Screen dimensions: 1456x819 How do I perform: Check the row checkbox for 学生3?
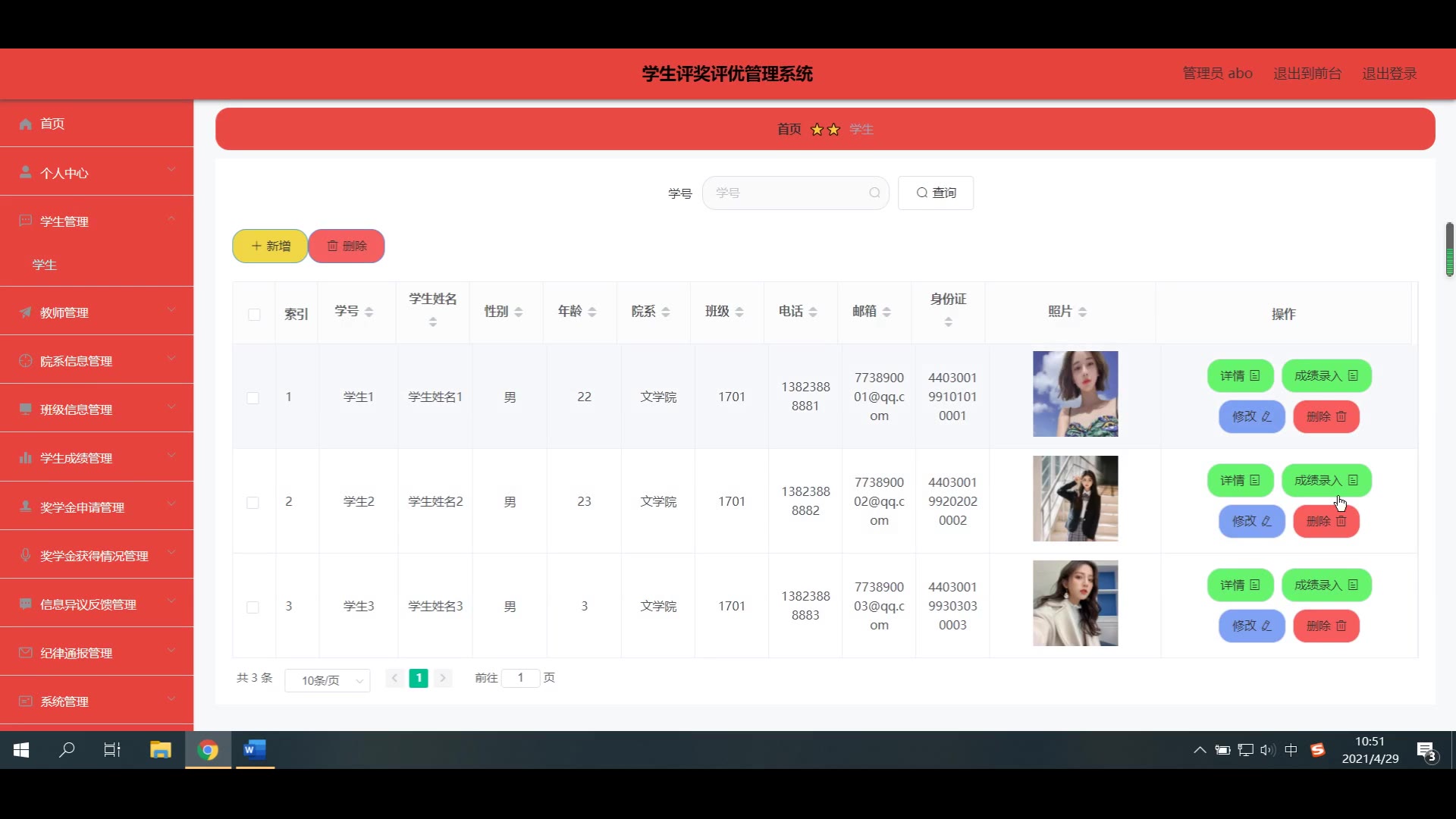[253, 607]
